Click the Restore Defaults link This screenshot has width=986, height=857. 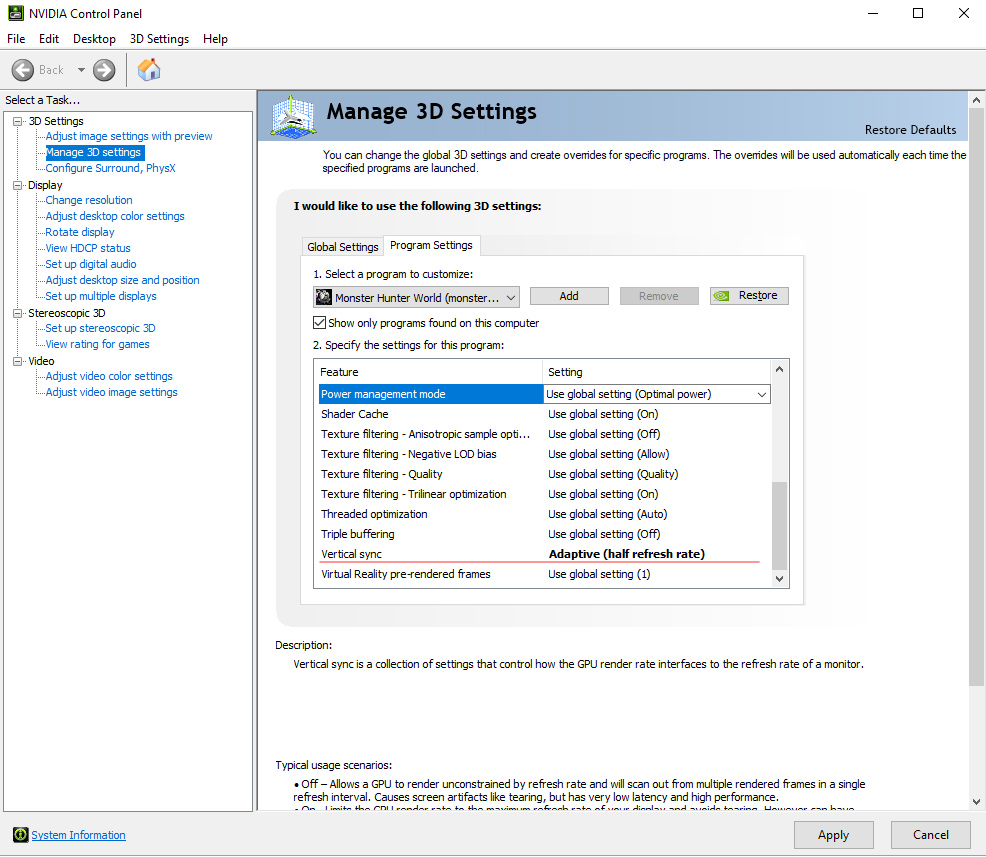(x=910, y=130)
